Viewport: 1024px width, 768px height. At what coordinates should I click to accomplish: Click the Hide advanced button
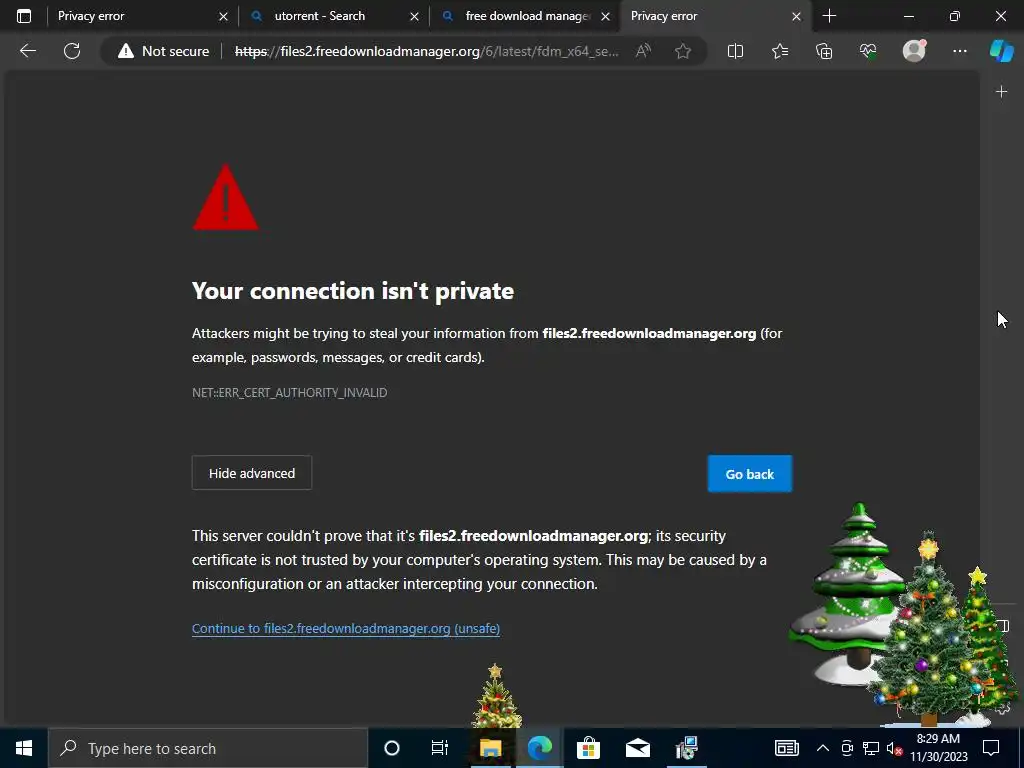251,473
